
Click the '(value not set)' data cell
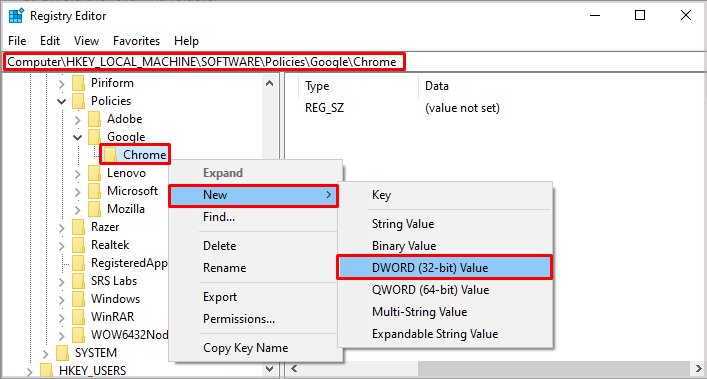tap(462, 108)
